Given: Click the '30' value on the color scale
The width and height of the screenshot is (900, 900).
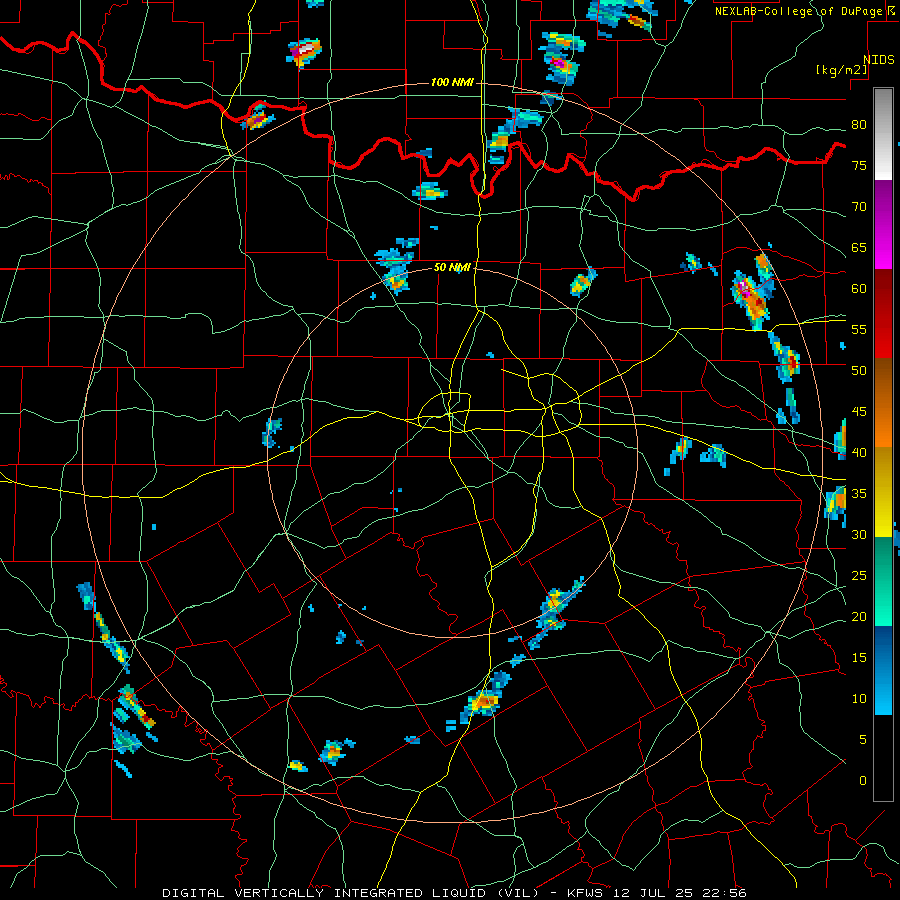Looking at the screenshot, I should [x=859, y=535].
